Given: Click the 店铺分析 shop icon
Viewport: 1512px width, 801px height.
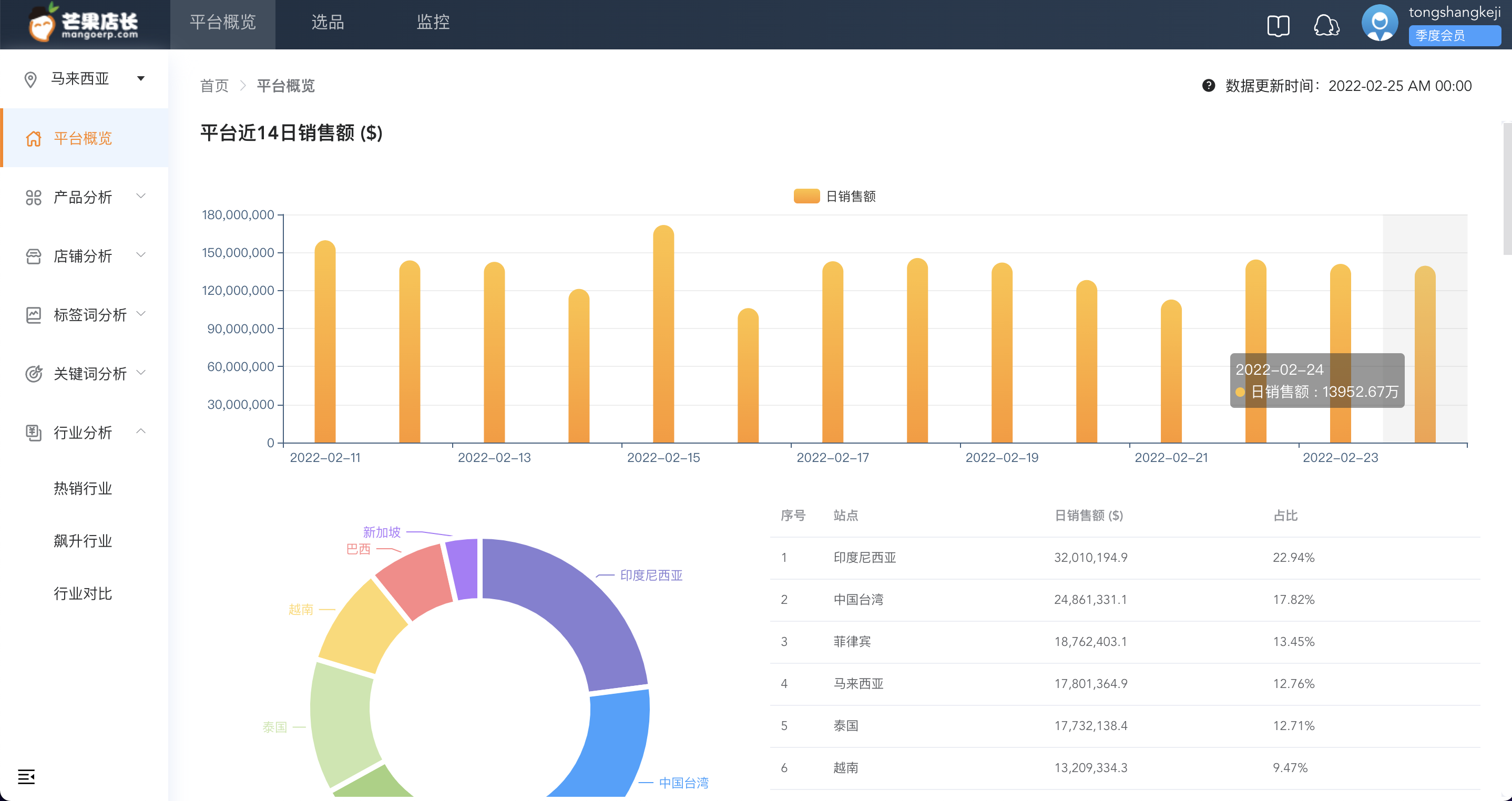Looking at the screenshot, I should (x=34, y=256).
